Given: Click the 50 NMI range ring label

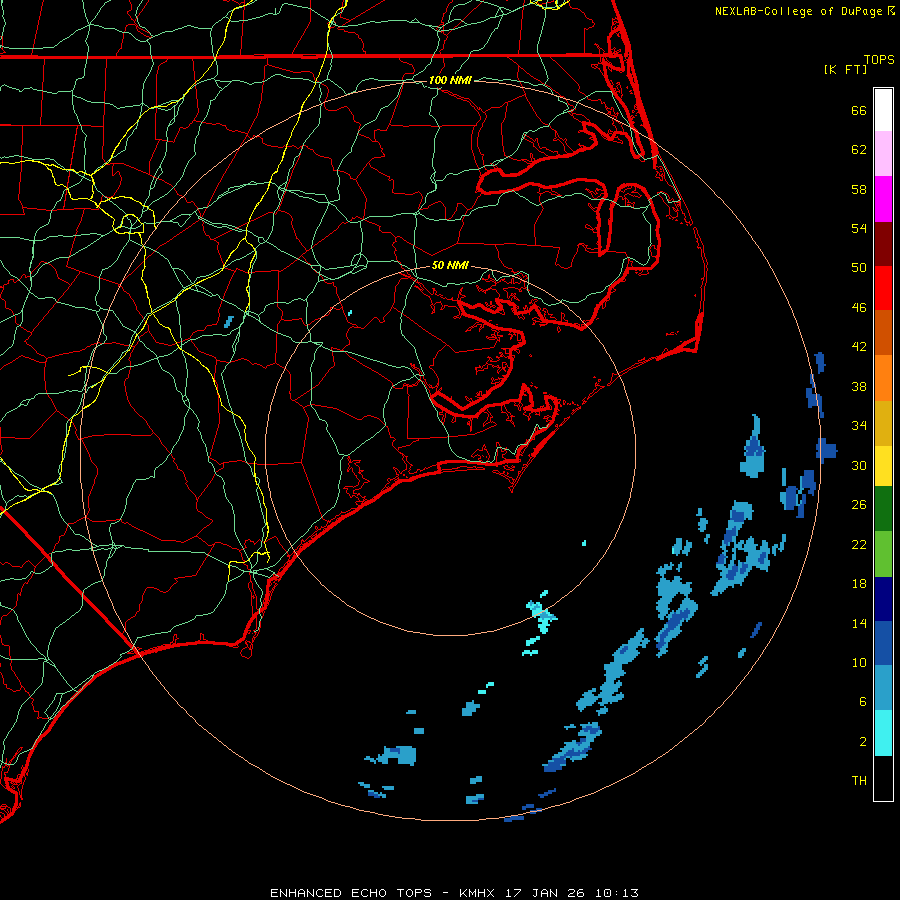Looking at the screenshot, I should point(451,265).
